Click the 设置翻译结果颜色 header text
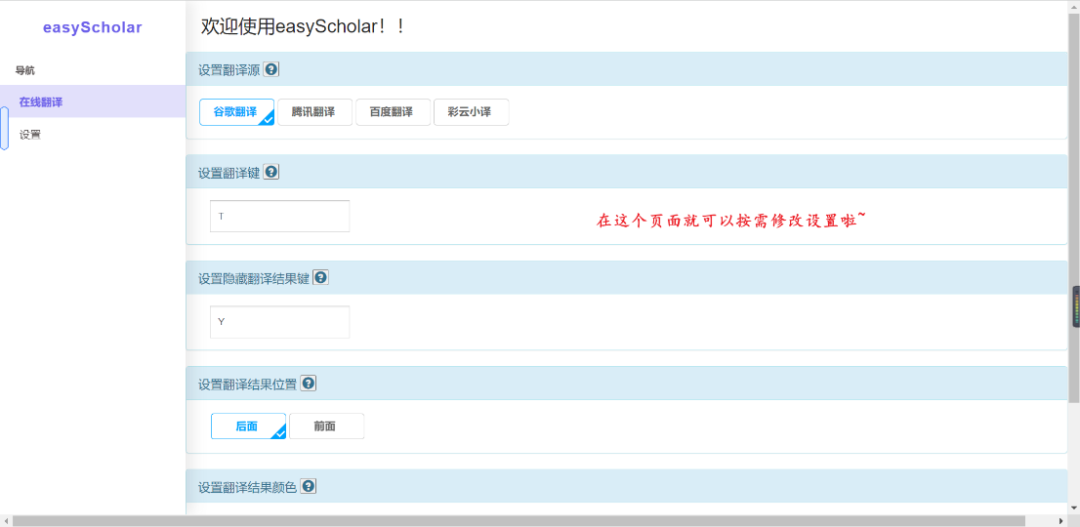This screenshot has width=1080, height=527. point(248,486)
